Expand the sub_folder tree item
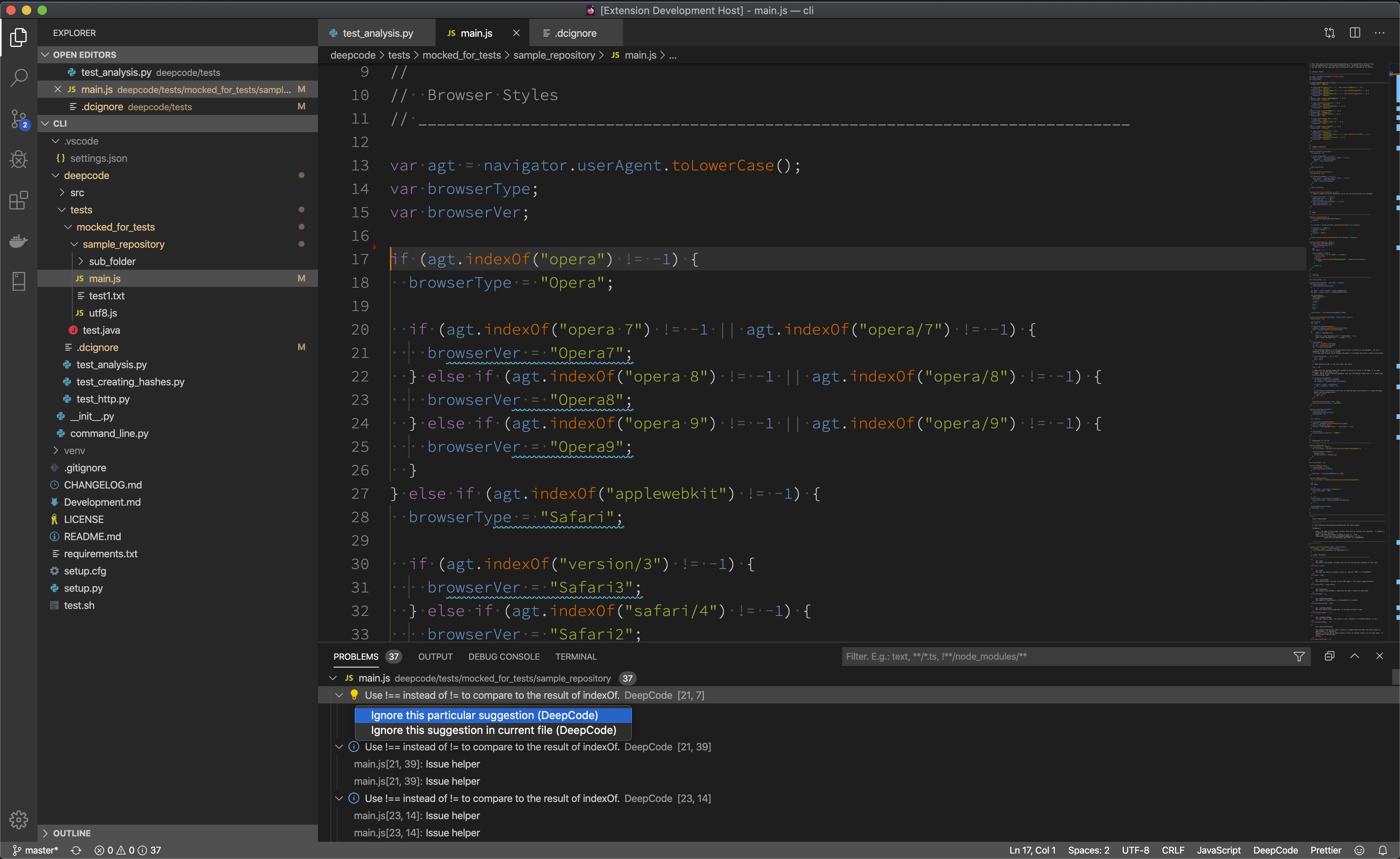The image size is (1400, 859). click(81, 261)
